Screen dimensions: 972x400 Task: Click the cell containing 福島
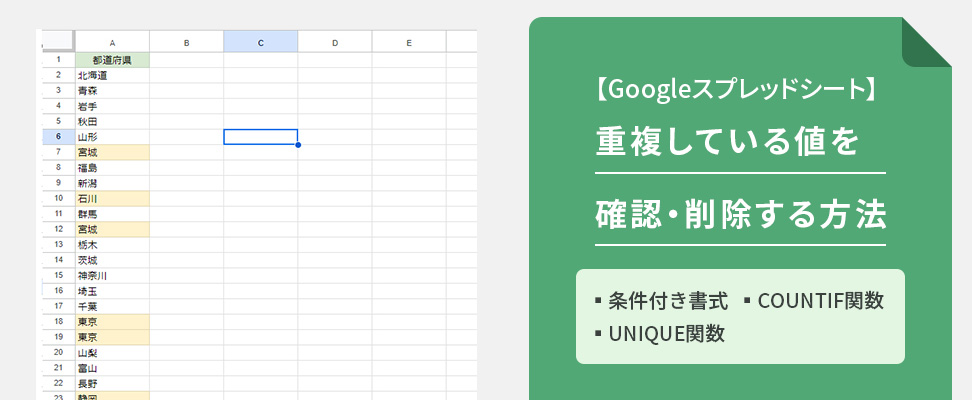click(112, 168)
